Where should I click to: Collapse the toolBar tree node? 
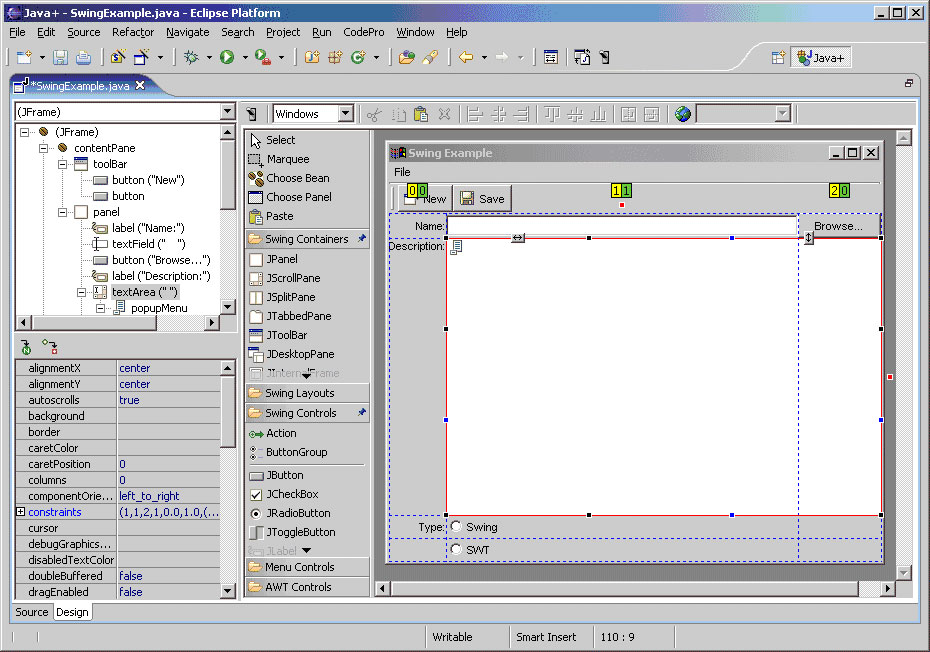(62, 164)
